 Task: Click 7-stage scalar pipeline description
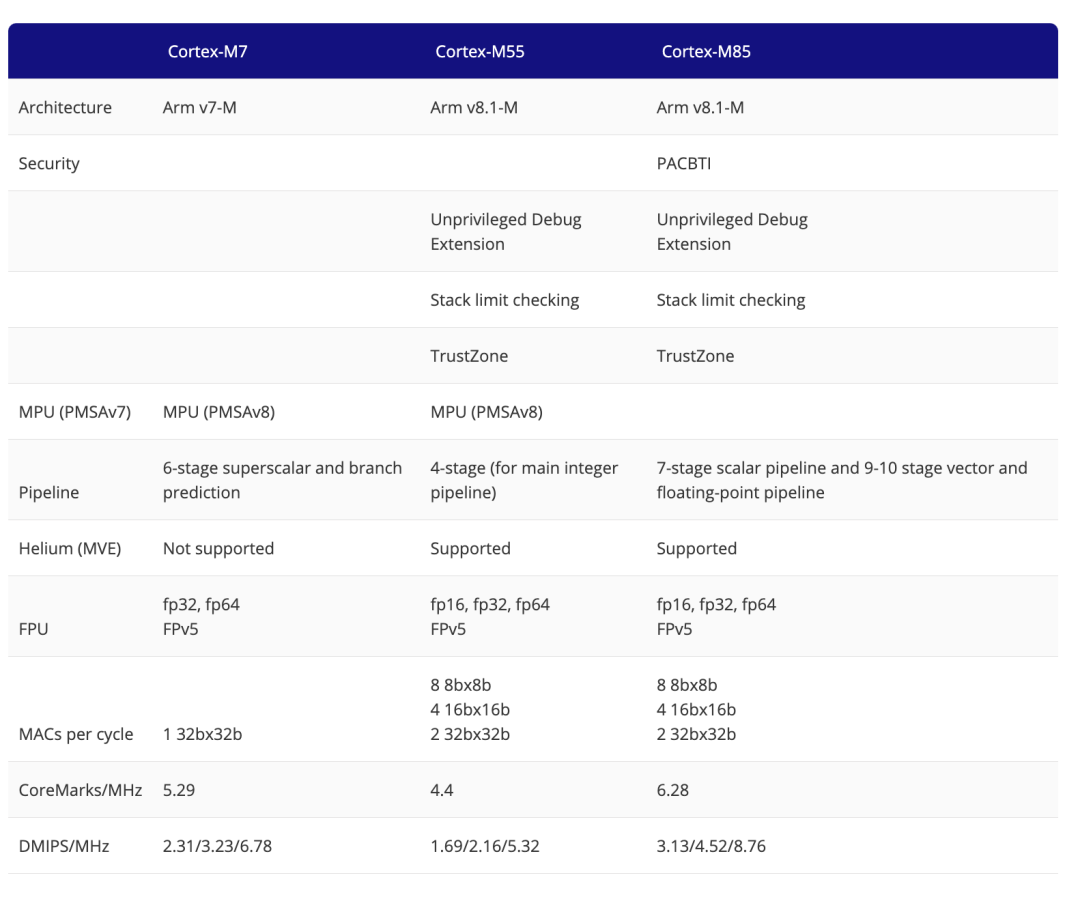click(x=842, y=480)
